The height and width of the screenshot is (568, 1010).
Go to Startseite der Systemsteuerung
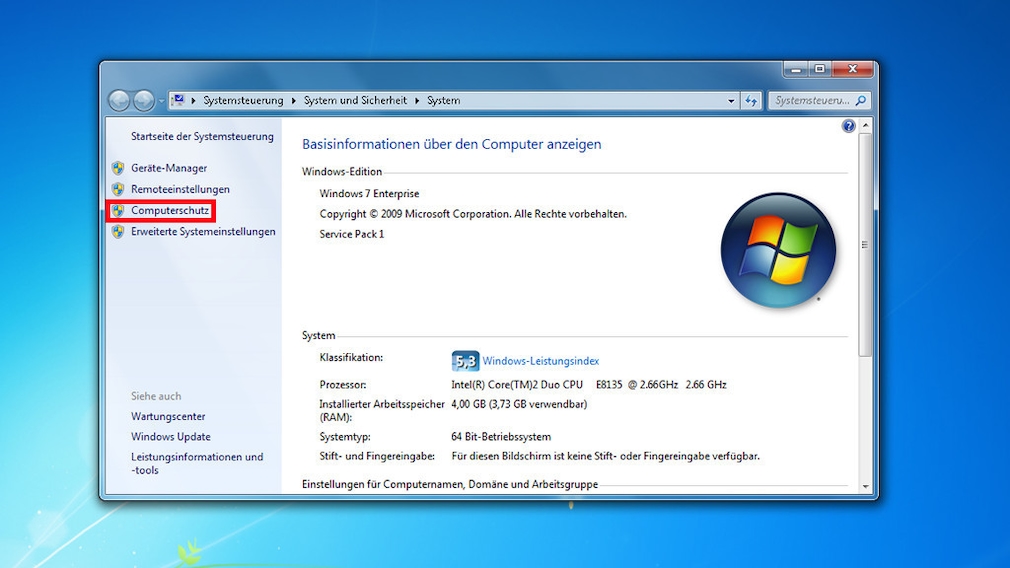202,137
